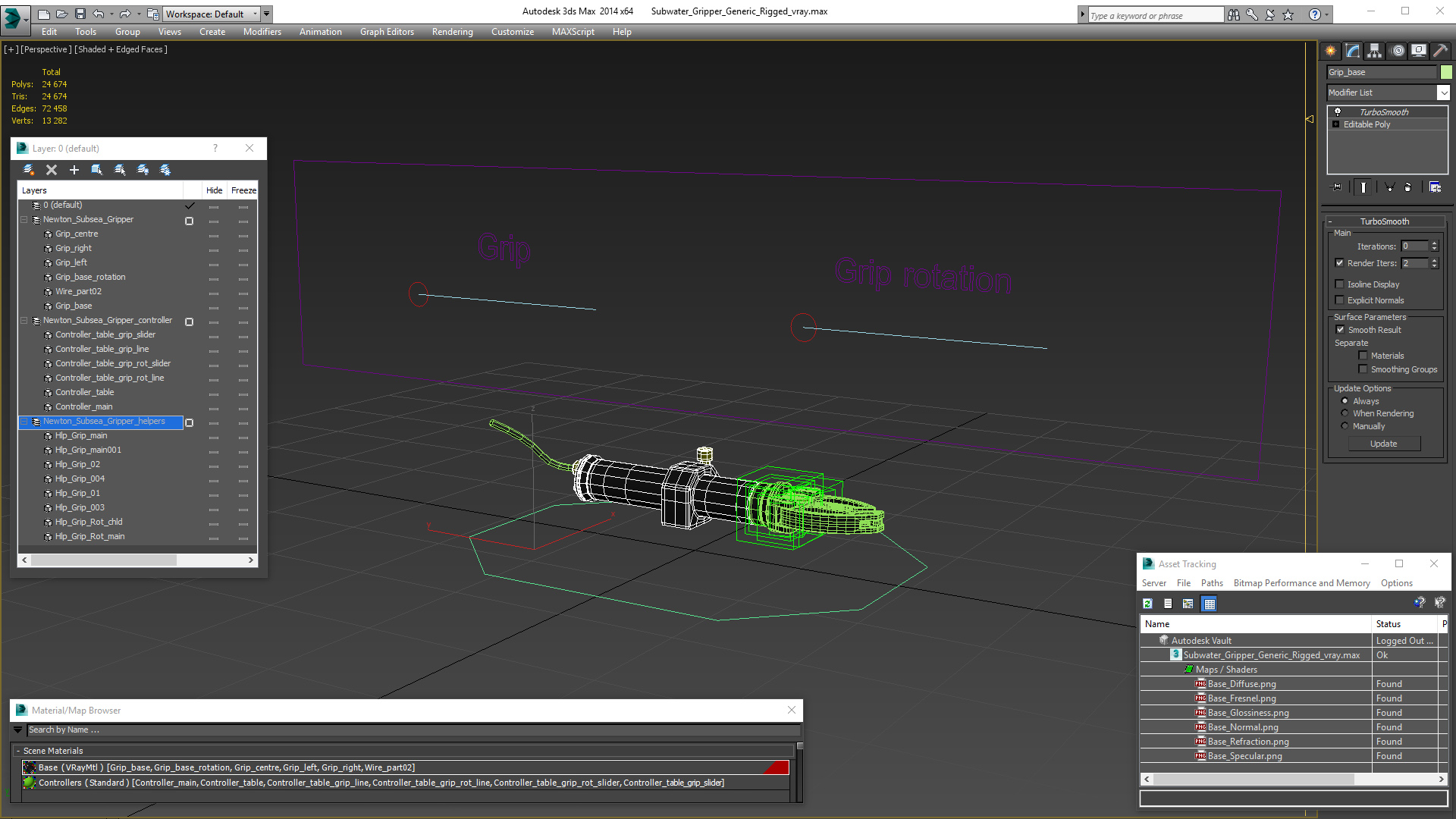Enable Explicit Normals checkbox

tap(1339, 300)
